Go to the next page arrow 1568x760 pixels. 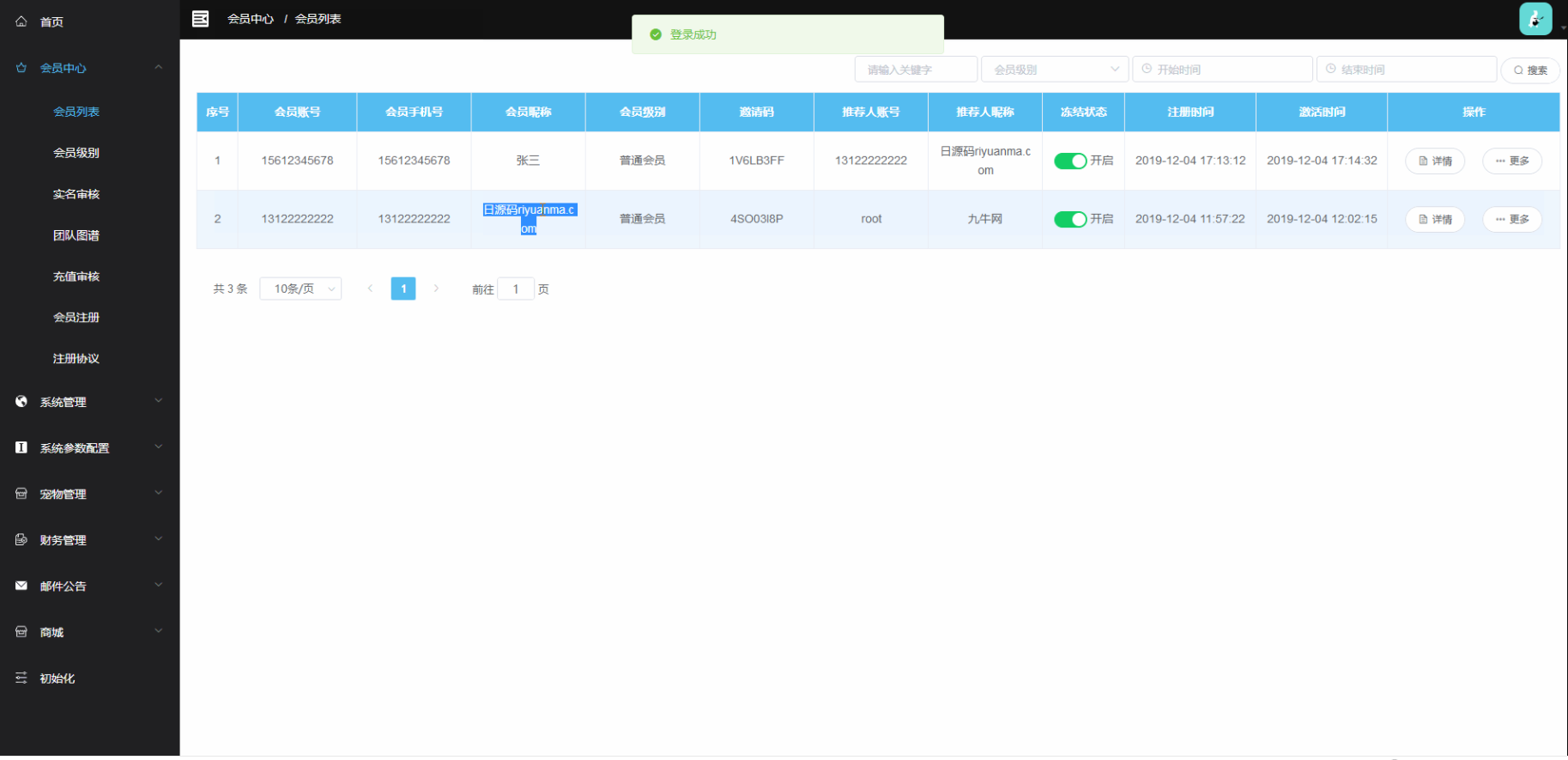tap(436, 289)
